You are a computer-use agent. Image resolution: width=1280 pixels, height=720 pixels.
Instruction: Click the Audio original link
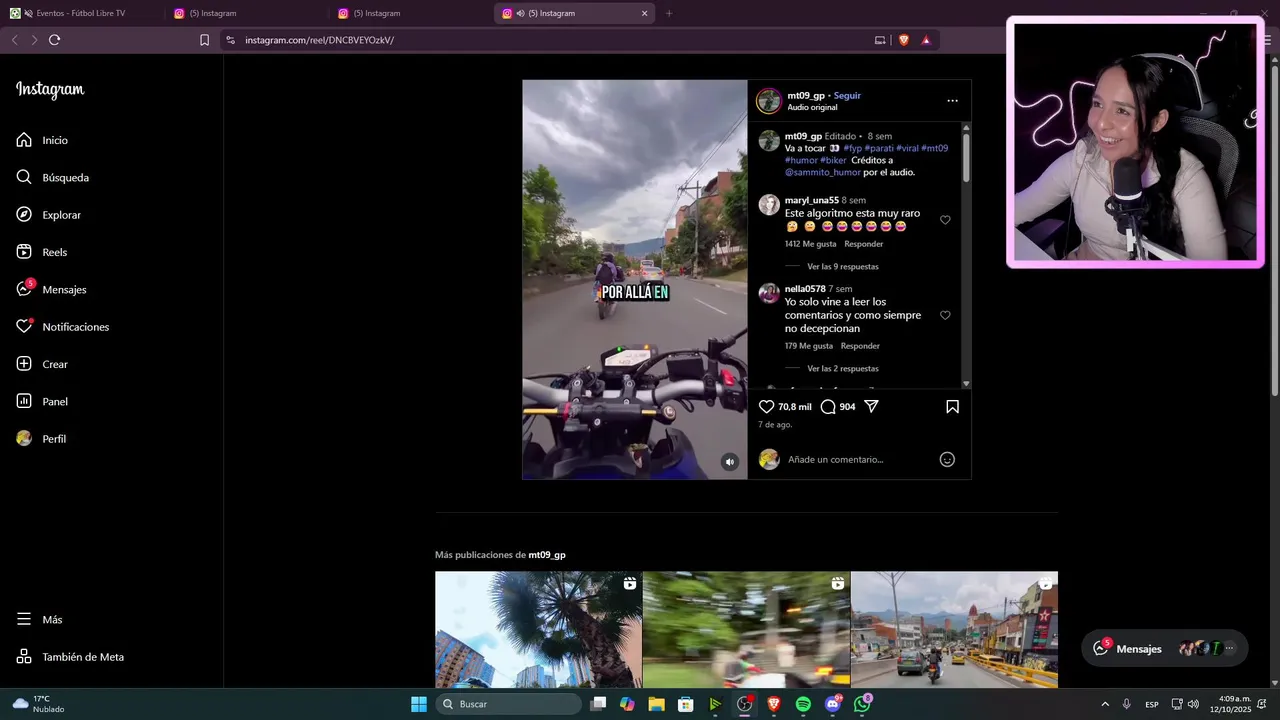[x=812, y=107]
